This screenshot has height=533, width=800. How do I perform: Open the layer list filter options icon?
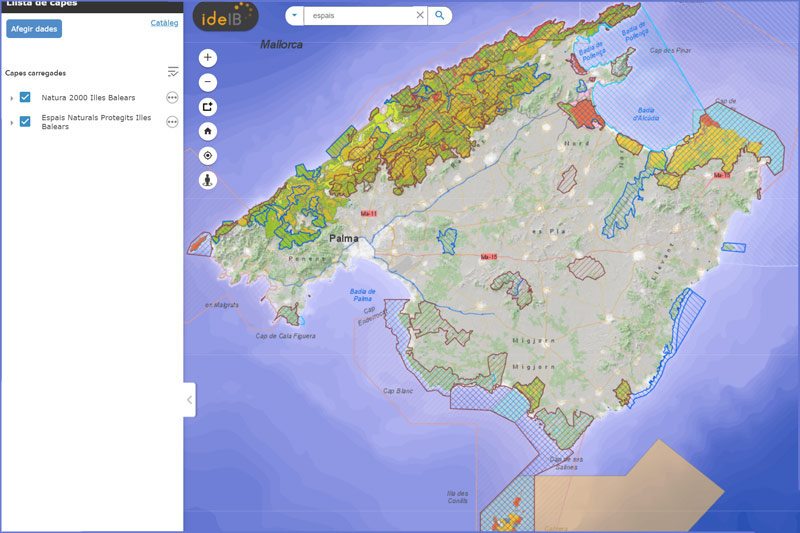tap(173, 72)
